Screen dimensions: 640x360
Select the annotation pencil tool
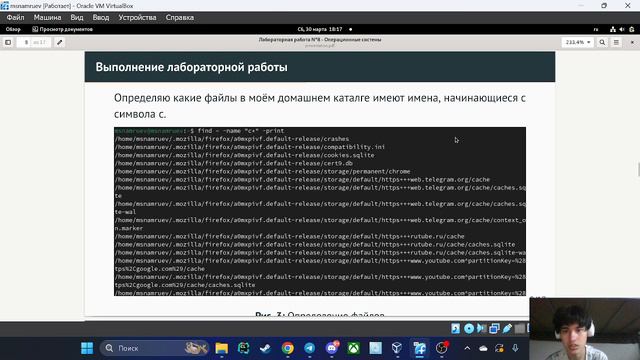coord(60,42)
